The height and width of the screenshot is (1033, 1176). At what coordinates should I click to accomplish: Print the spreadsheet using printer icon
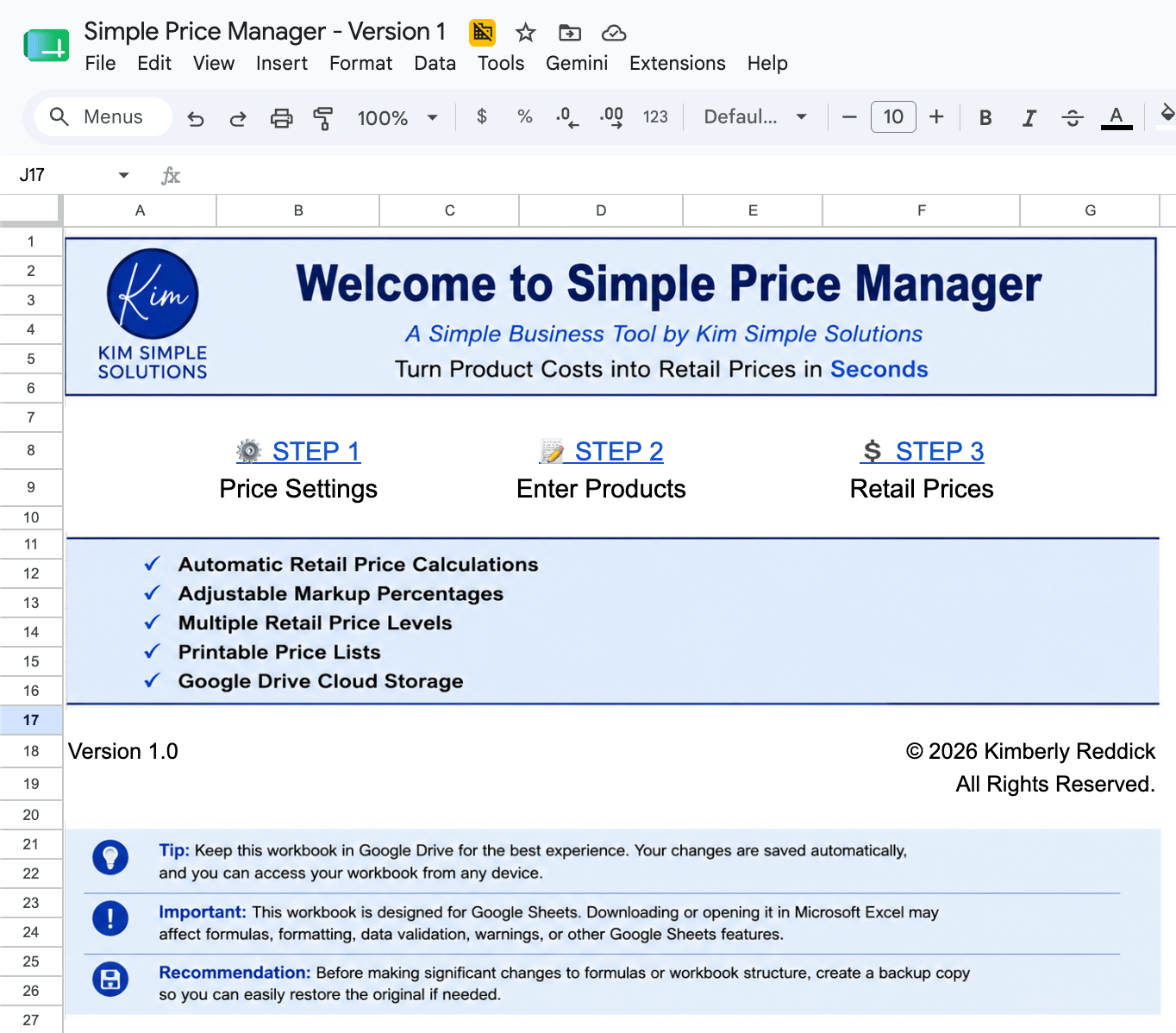[x=281, y=118]
